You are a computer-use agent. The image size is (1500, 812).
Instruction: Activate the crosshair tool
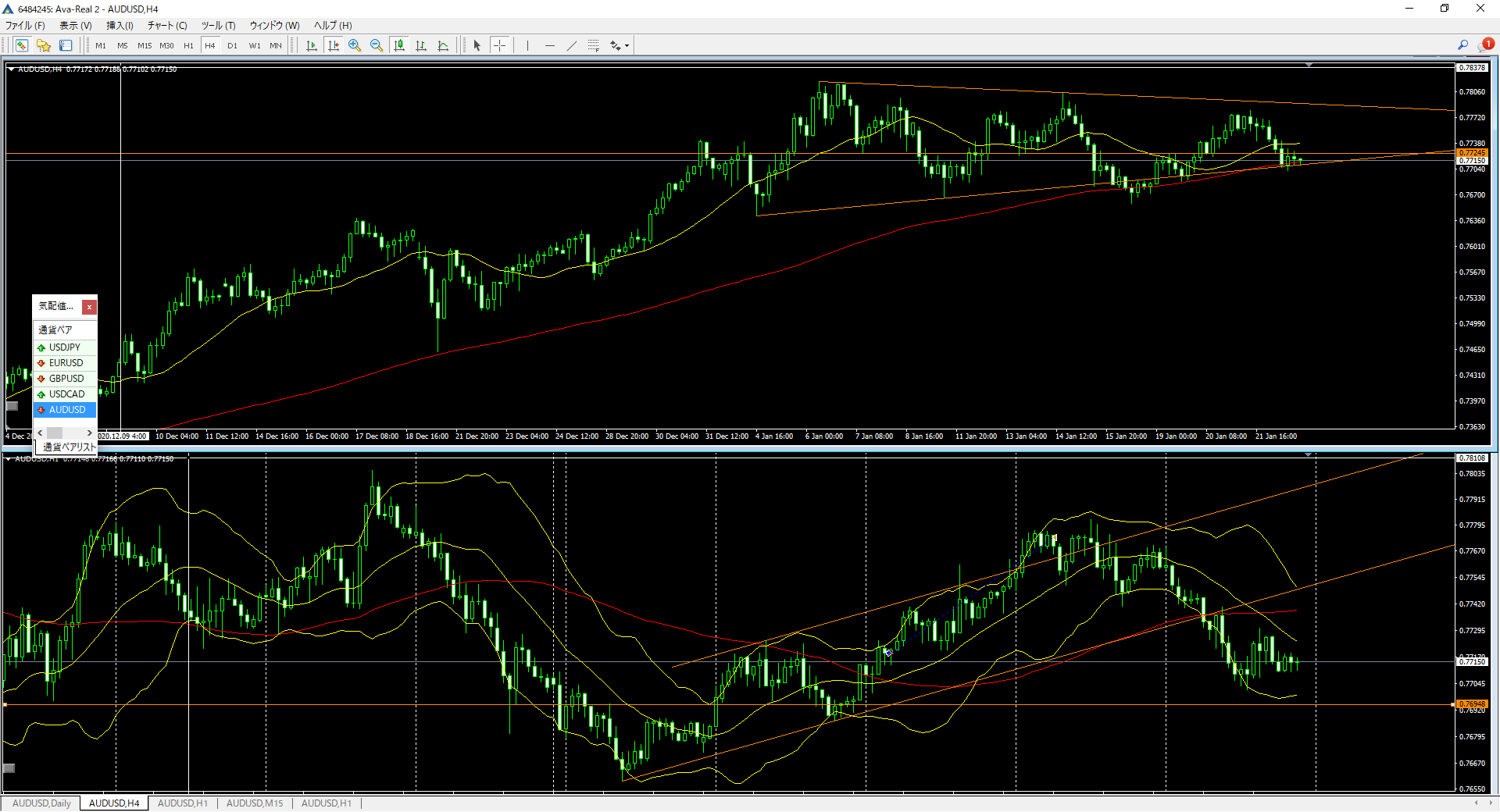[x=499, y=45]
